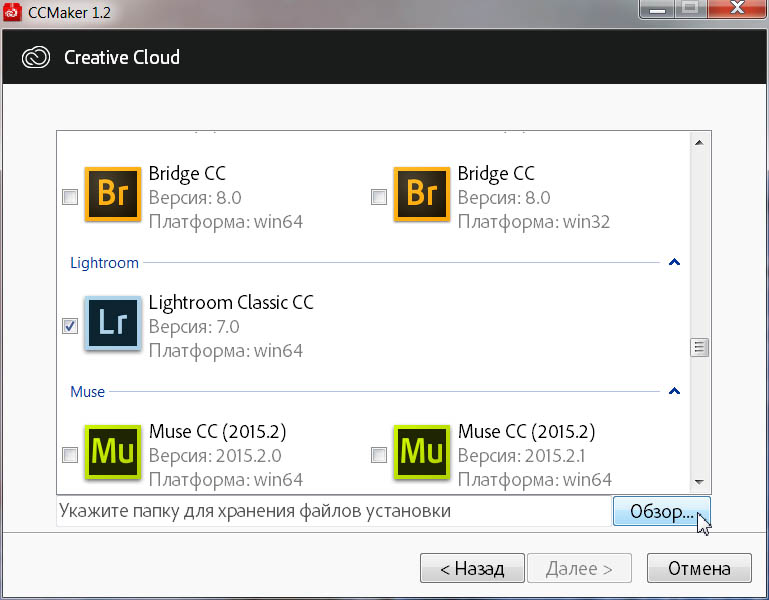This screenshot has width=769, height=600.
Task: Minimize the CCMaker window
Action: [x=657, y=9]
